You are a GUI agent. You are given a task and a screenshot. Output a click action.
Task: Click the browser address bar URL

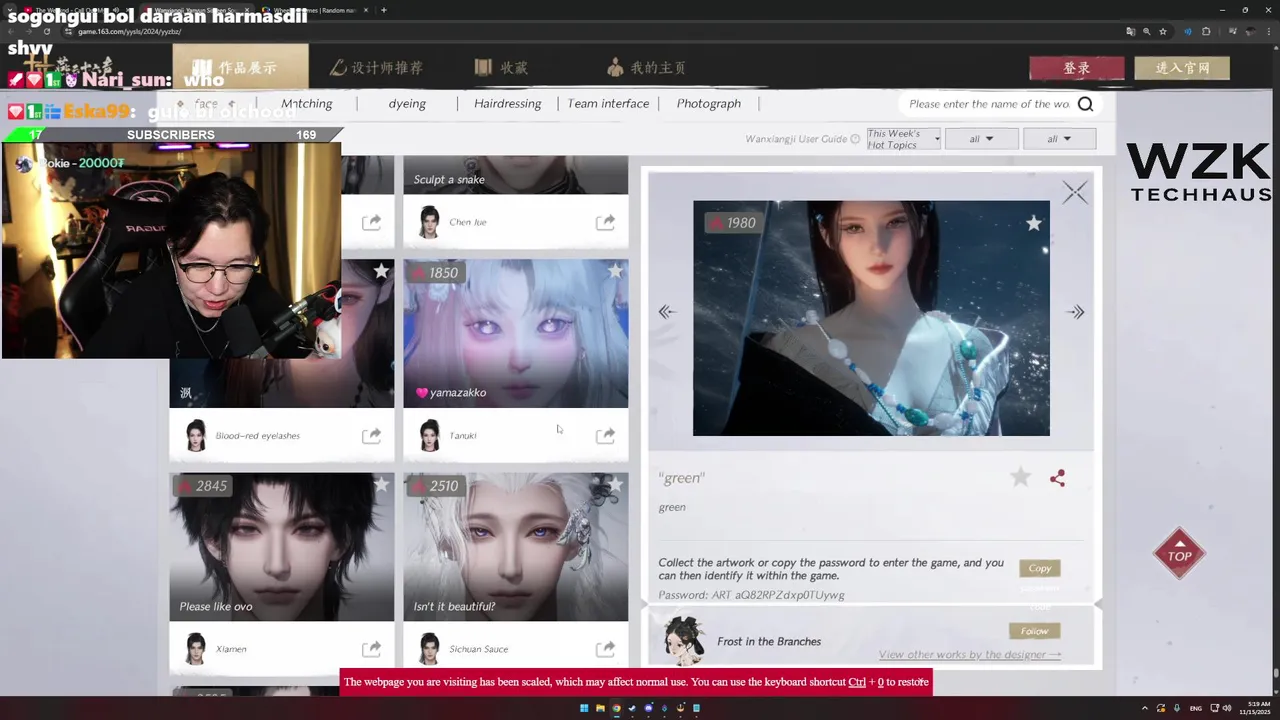[130, 31]
